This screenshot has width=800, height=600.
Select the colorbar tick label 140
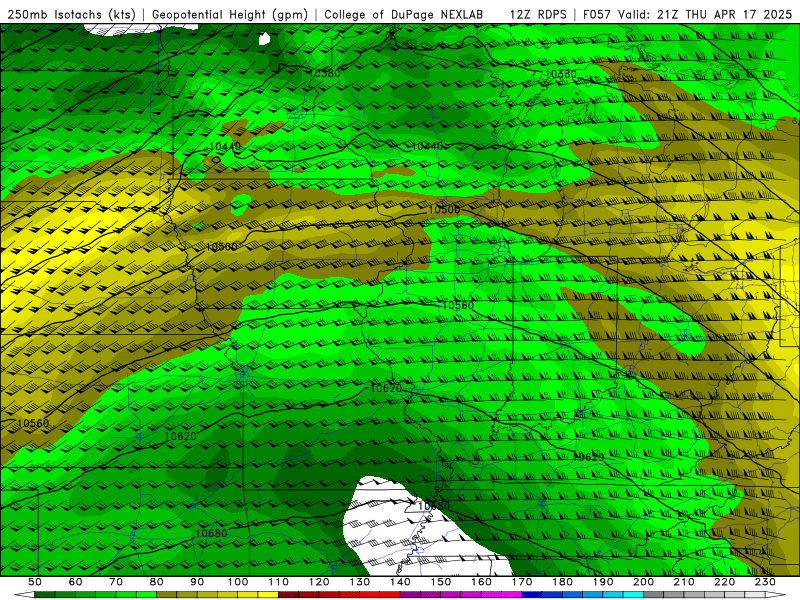pyautogui.click(x=401, y=582)
